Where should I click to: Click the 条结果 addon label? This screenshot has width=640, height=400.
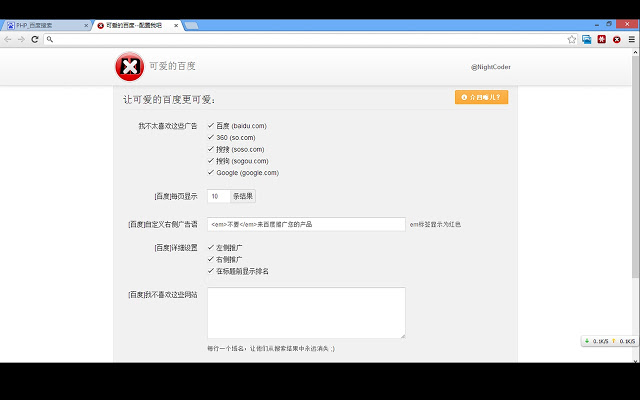[243, 196]
